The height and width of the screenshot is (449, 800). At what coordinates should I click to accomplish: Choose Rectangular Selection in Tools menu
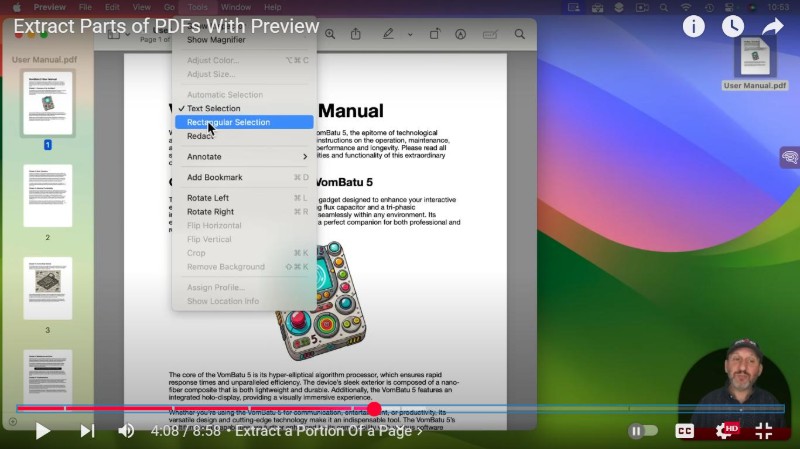(x=244, y=122)
